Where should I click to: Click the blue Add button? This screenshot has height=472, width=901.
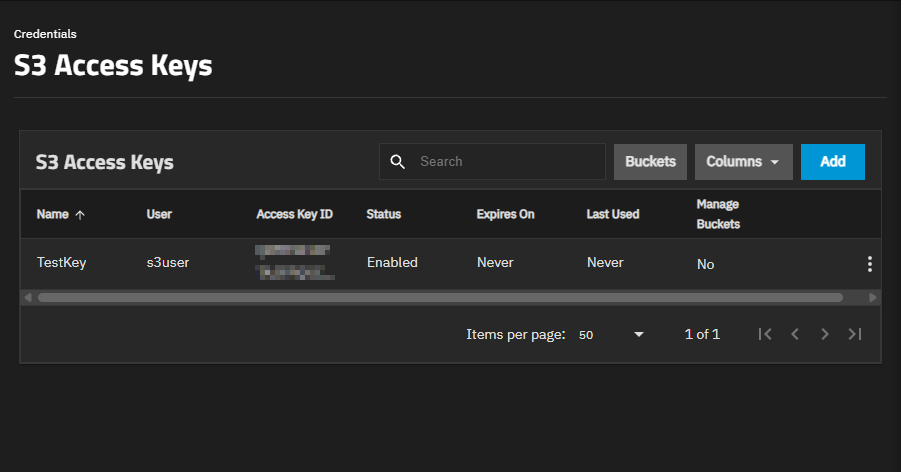click(833, 162)
